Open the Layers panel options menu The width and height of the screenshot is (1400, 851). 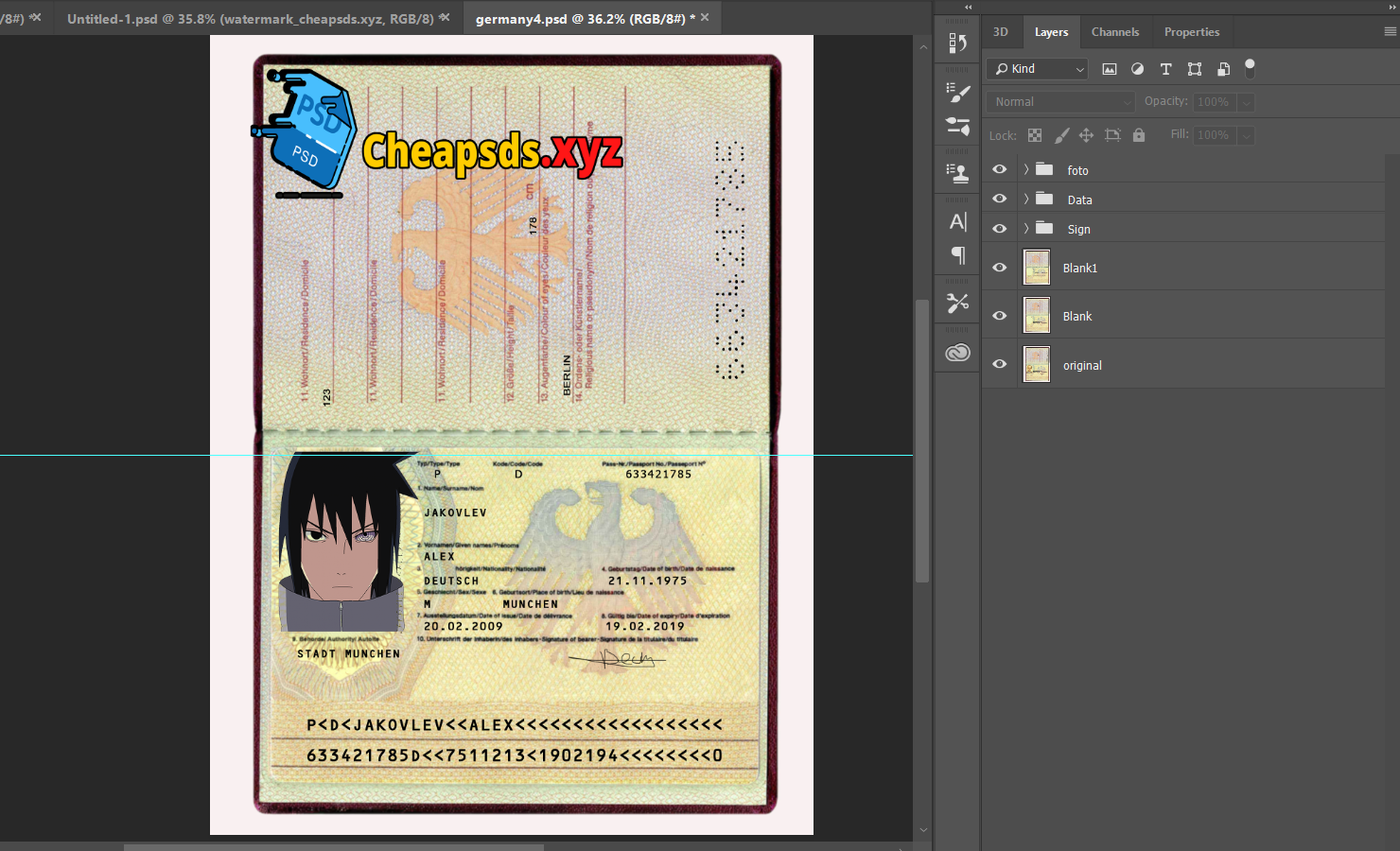(1390, 32)
